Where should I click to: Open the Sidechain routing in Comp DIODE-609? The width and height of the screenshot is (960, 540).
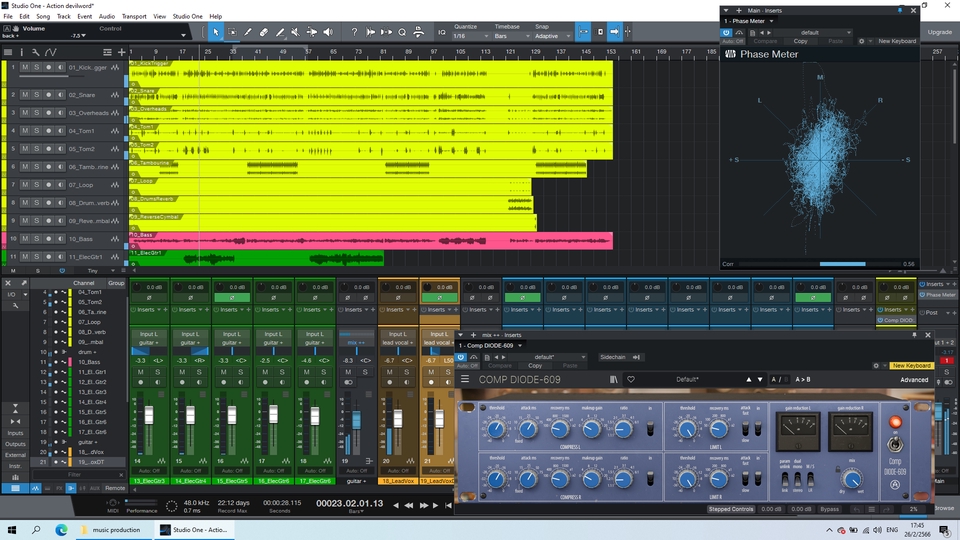pyautogui.click(x=620, y=357)
